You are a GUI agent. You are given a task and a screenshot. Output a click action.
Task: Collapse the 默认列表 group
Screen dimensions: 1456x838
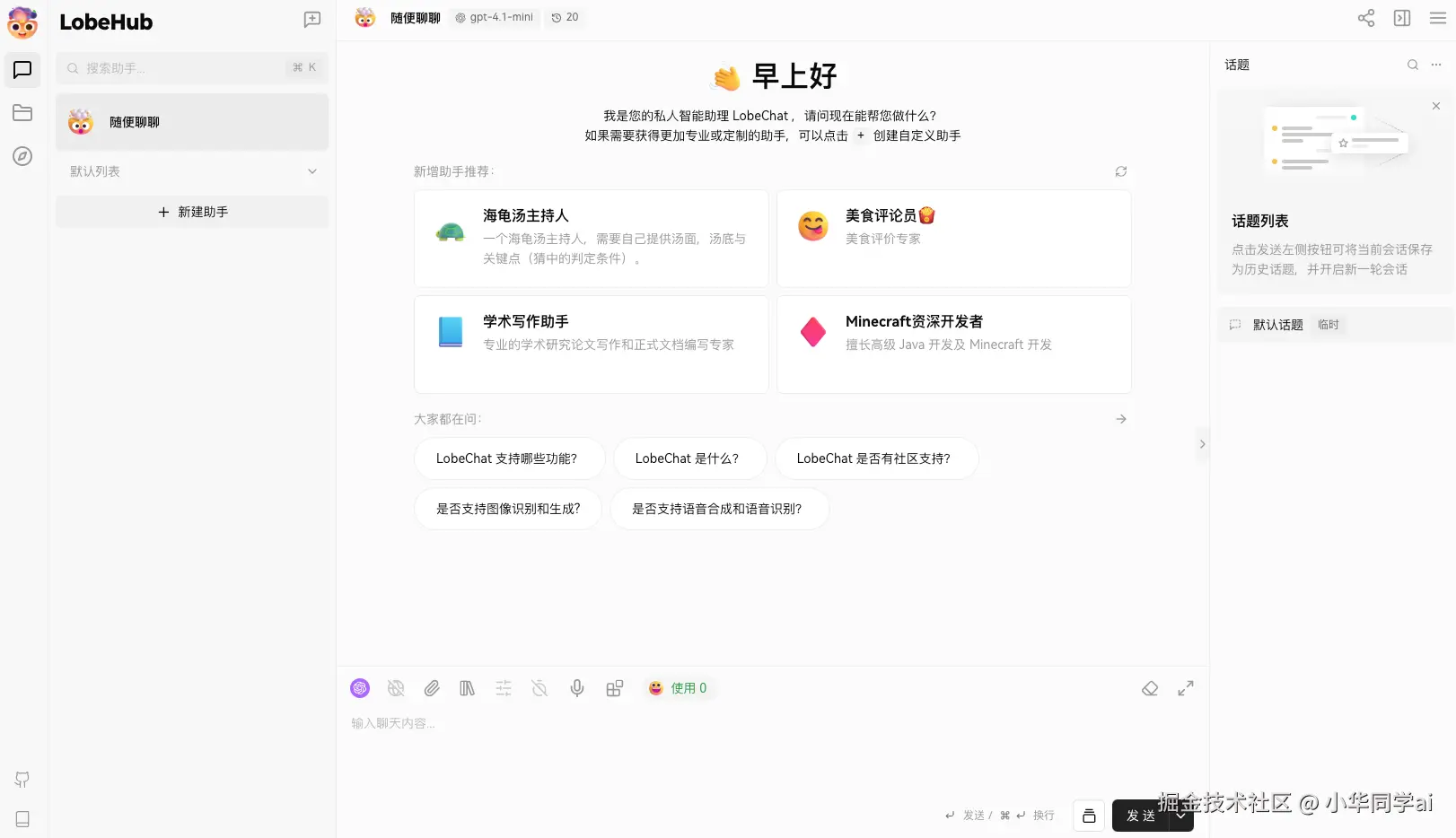click(x=192, y=171)
